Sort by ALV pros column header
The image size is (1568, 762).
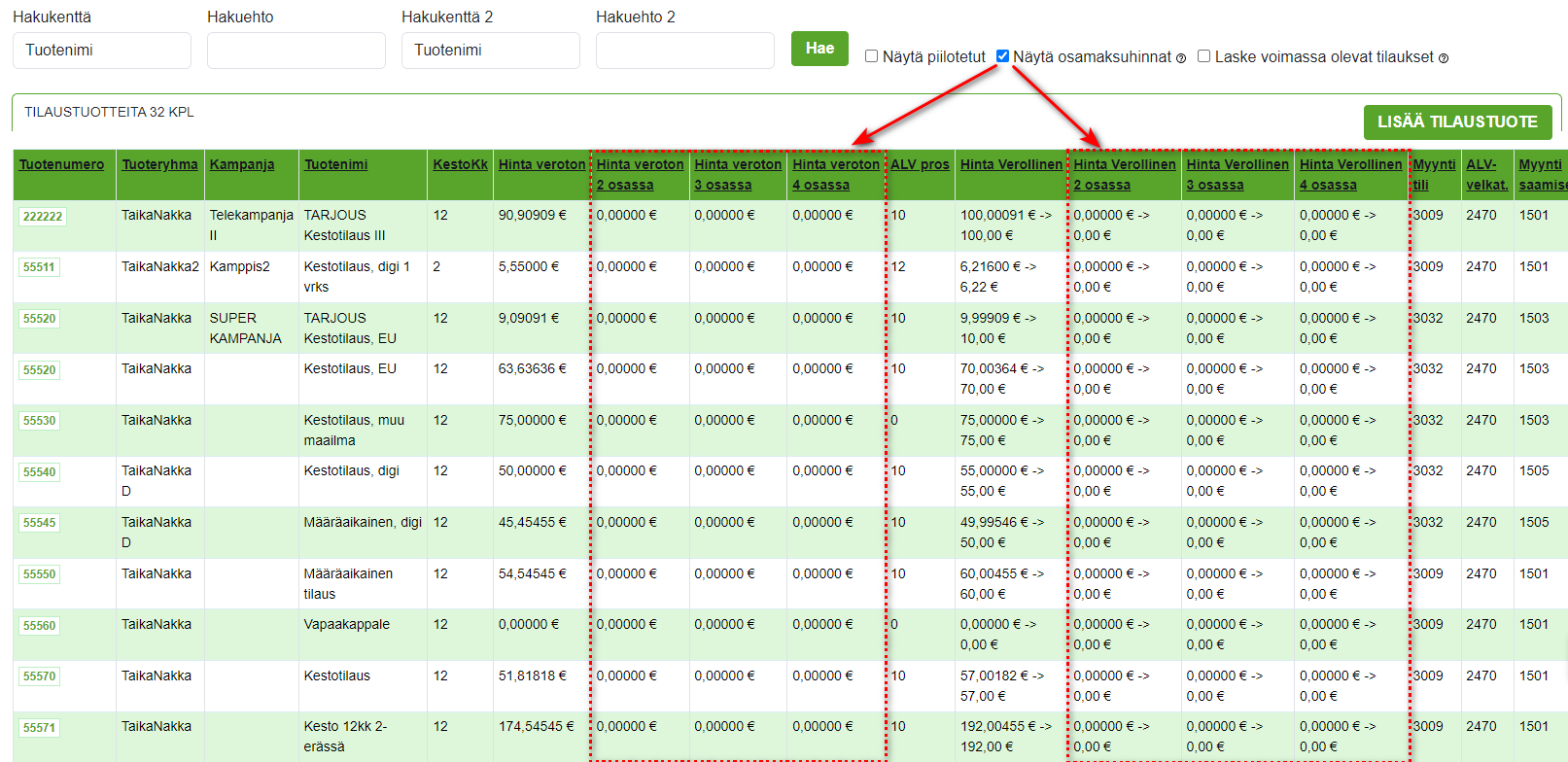[x=920, y=164]
